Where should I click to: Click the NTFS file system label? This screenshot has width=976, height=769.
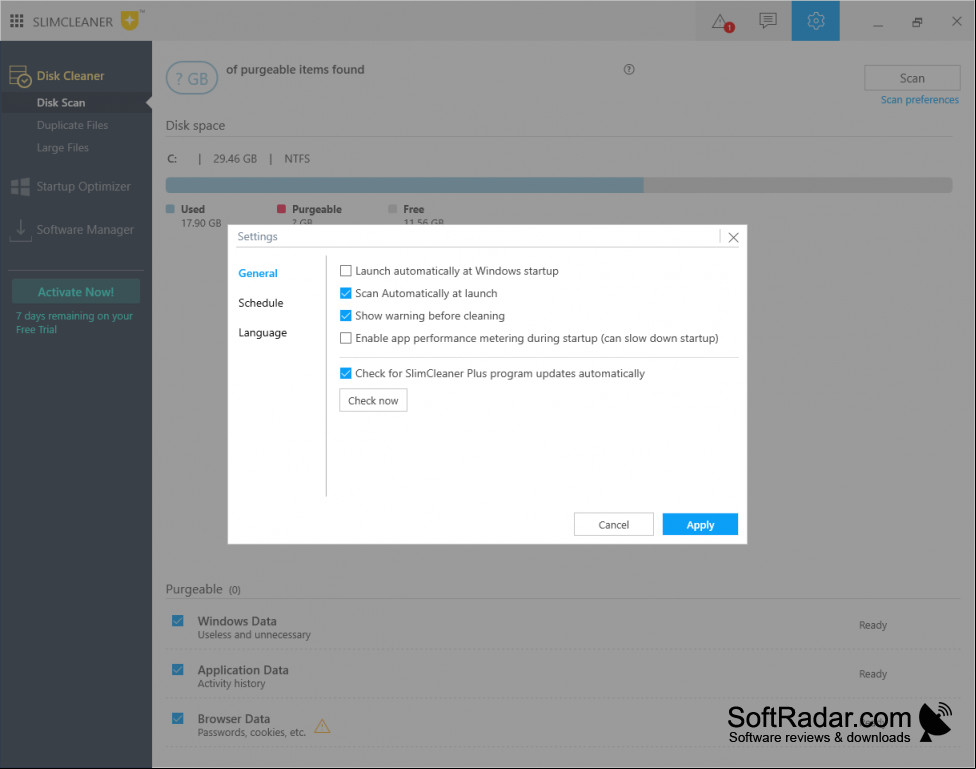[297, 159]
